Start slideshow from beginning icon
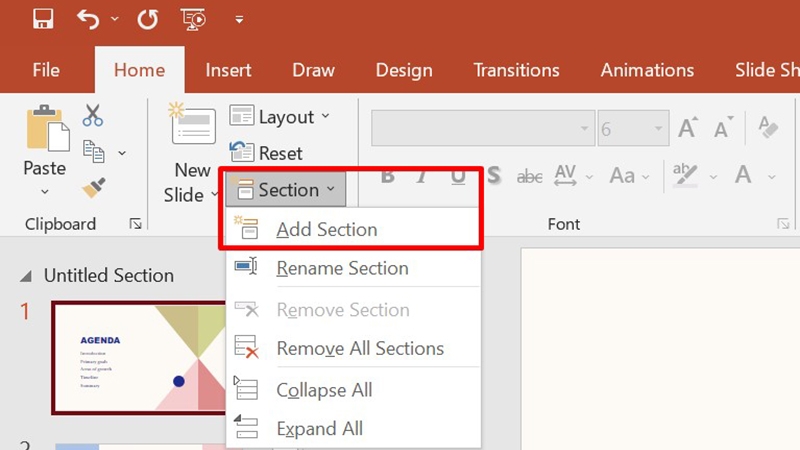The height and width of the screenshot is (450, 800). click(193, 19)
